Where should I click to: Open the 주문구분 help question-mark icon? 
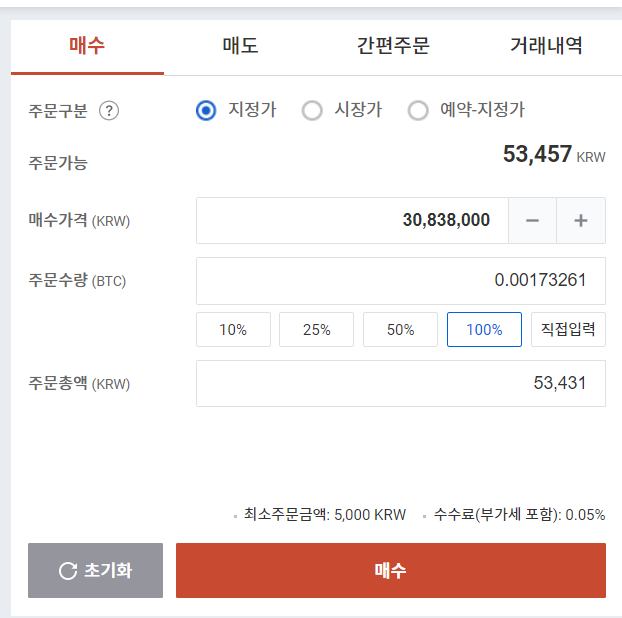[109, 111]
